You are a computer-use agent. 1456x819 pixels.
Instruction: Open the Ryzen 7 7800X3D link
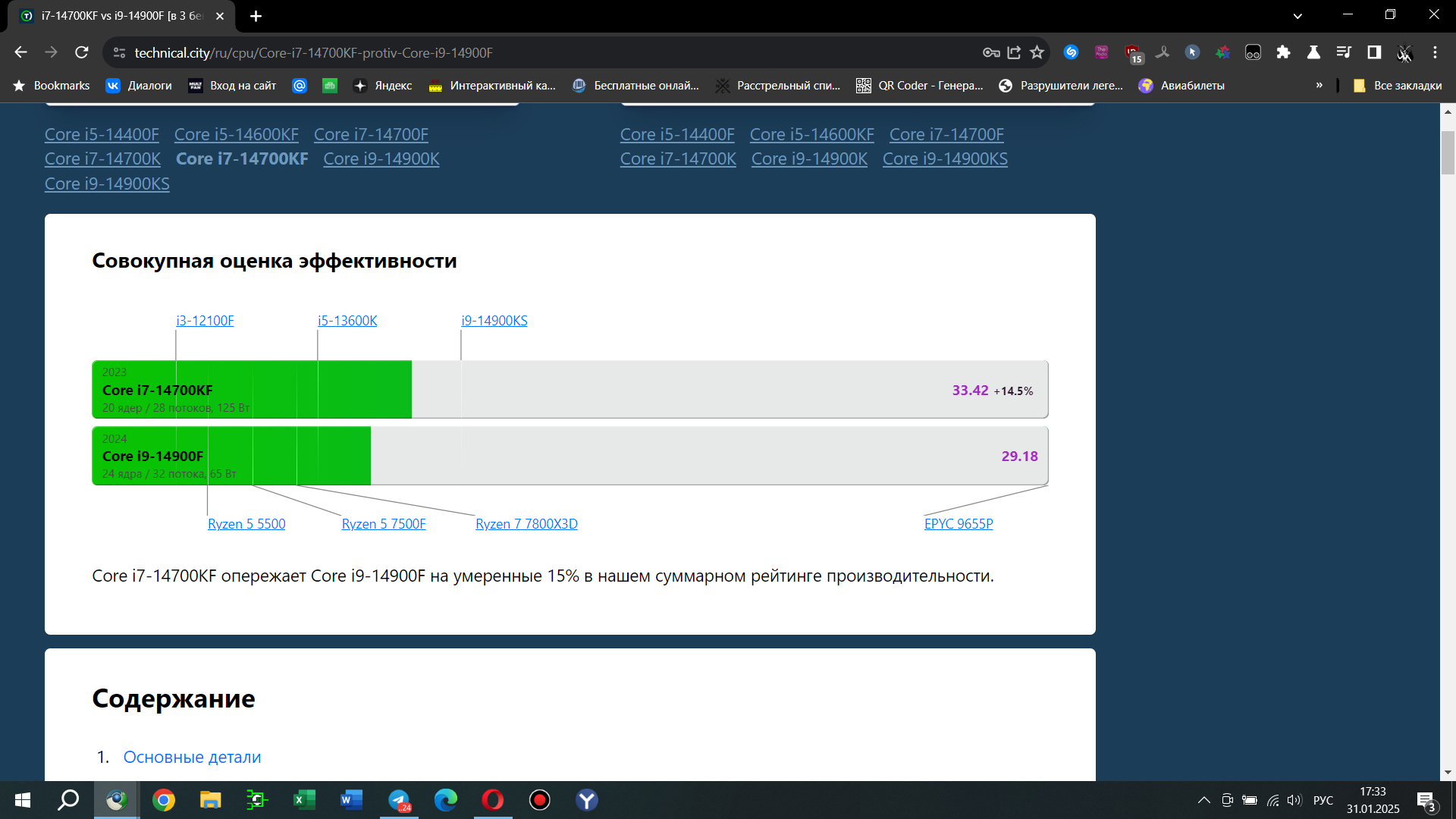[x=526, y=524]
